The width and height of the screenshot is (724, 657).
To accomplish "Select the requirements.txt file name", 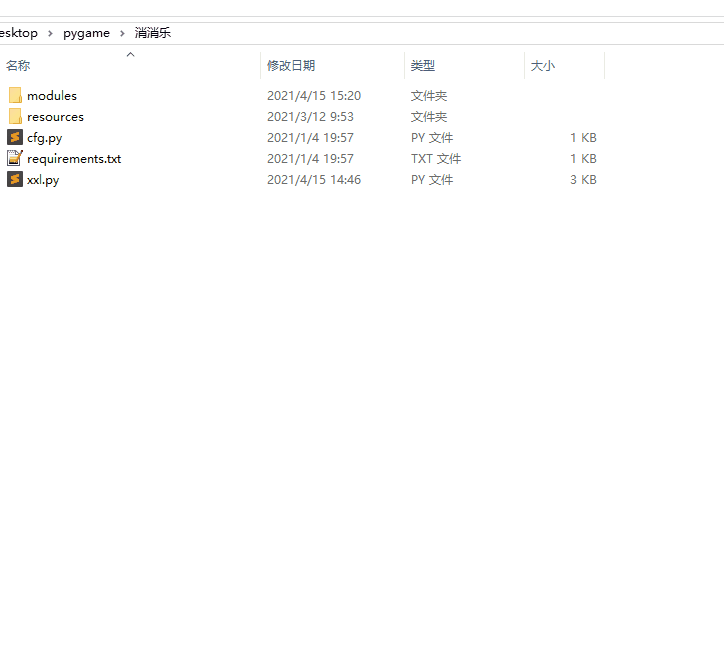I will [x=74, y=159].
